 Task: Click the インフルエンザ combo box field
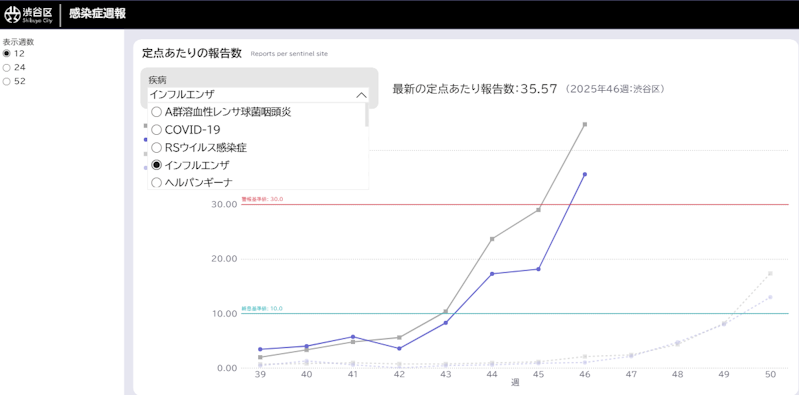(258, 95)
